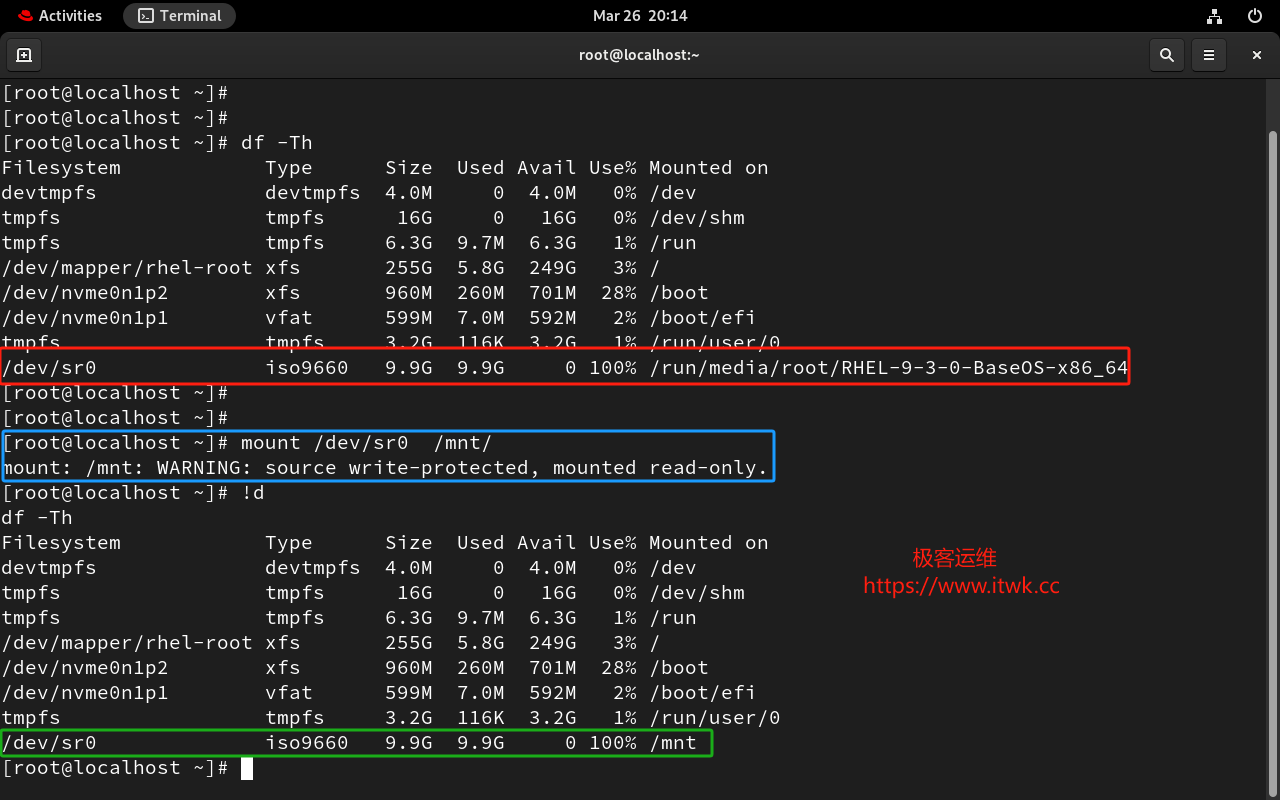This screenshot has width=1280, height=800.
Task: Click the !d history command
Action: (x=253, y=493)
